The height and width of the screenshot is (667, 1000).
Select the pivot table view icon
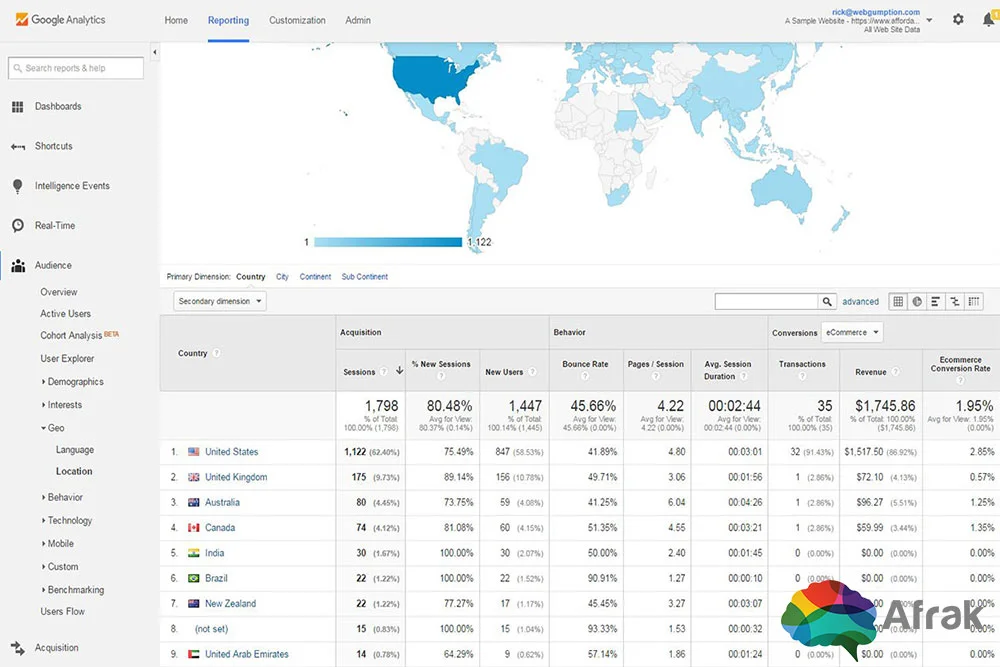(974, 302)
